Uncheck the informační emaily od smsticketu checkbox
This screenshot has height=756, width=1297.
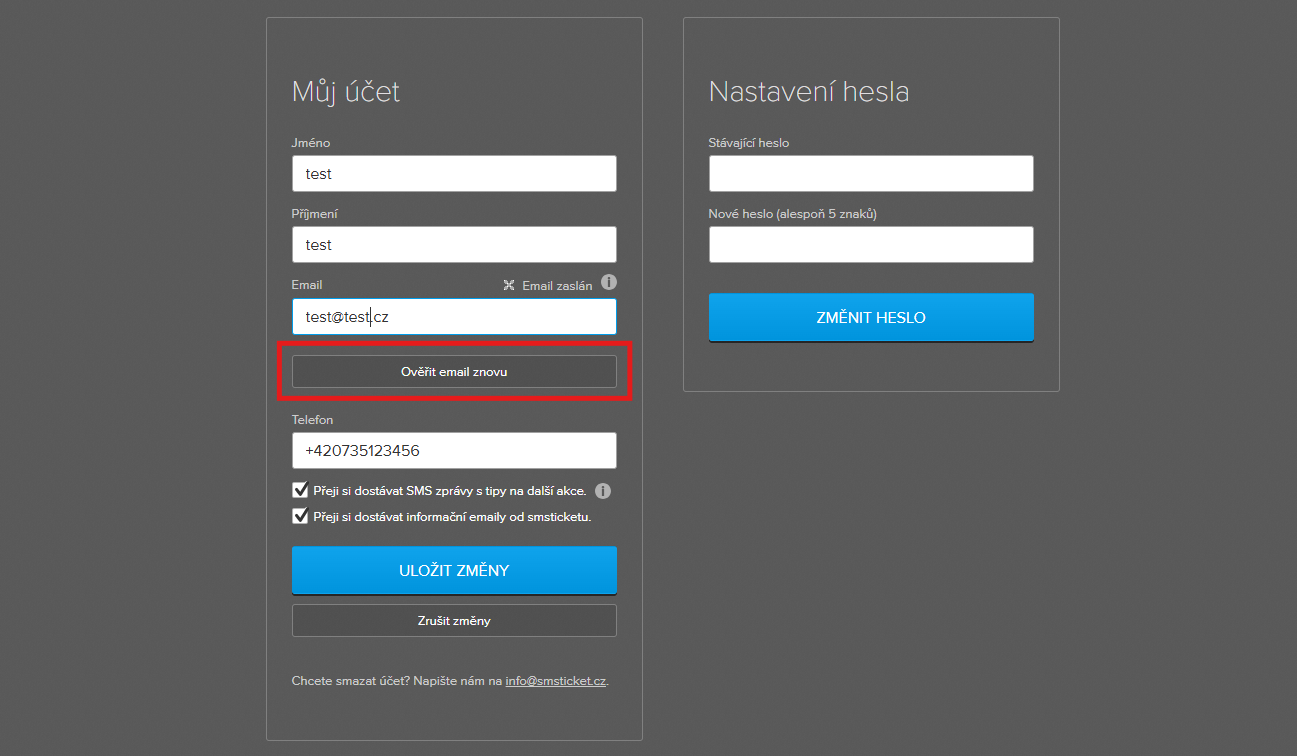click(x=300, y=516)
